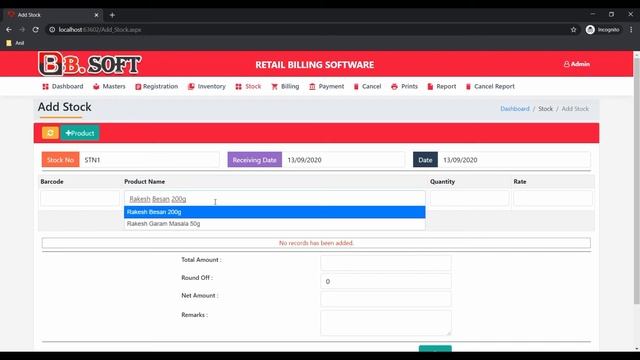Click the page vertical scrollbar
The width and height of the screenshot is (640, 360).
click(636, 180)
